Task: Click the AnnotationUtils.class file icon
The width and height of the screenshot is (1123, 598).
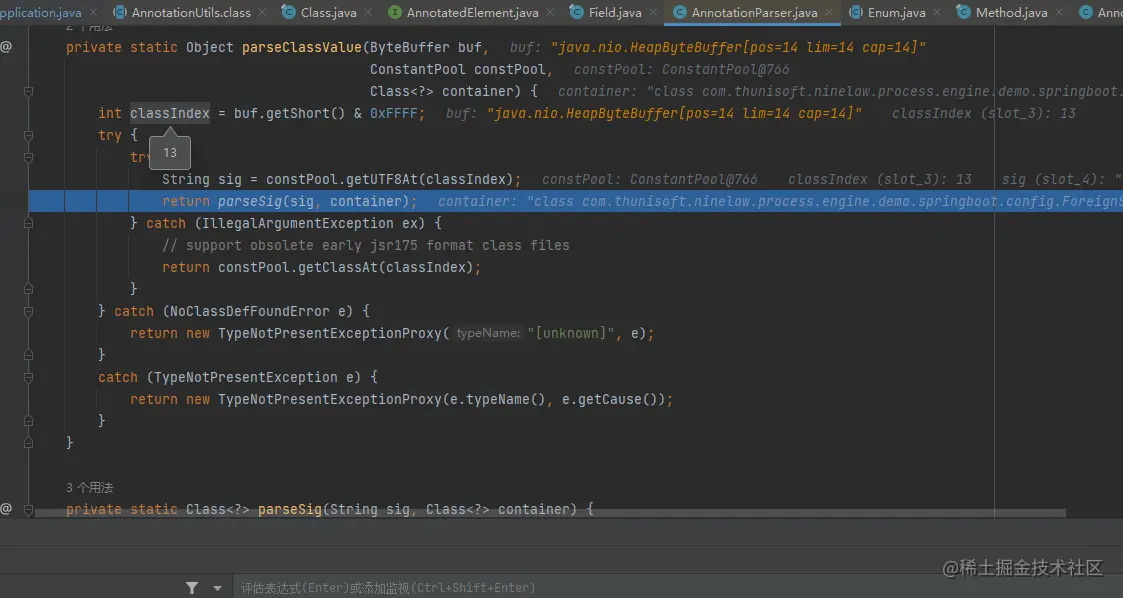Action: click(x=120, y=12)
